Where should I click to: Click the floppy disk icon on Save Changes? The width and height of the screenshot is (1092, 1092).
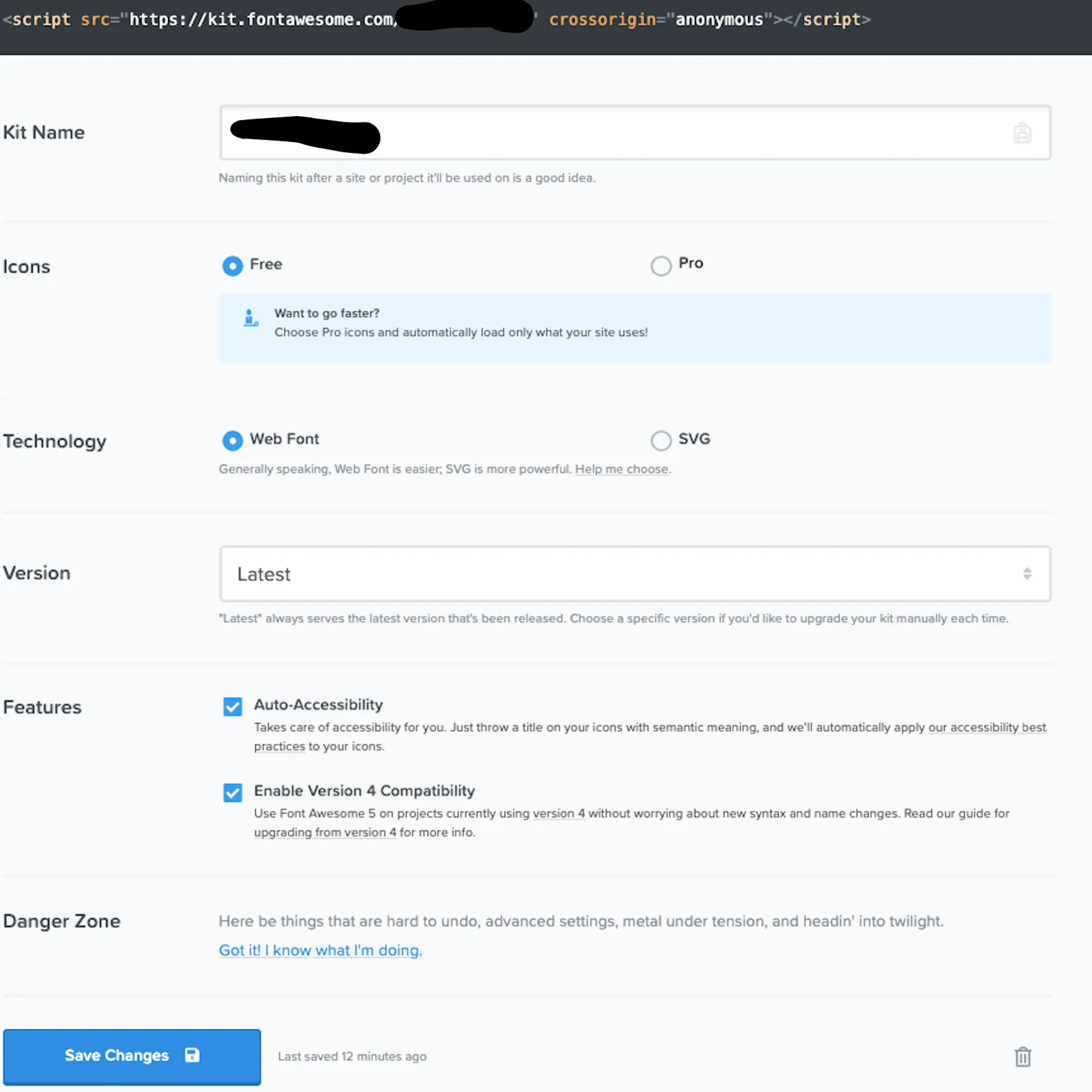click(x=192, y=1055)
